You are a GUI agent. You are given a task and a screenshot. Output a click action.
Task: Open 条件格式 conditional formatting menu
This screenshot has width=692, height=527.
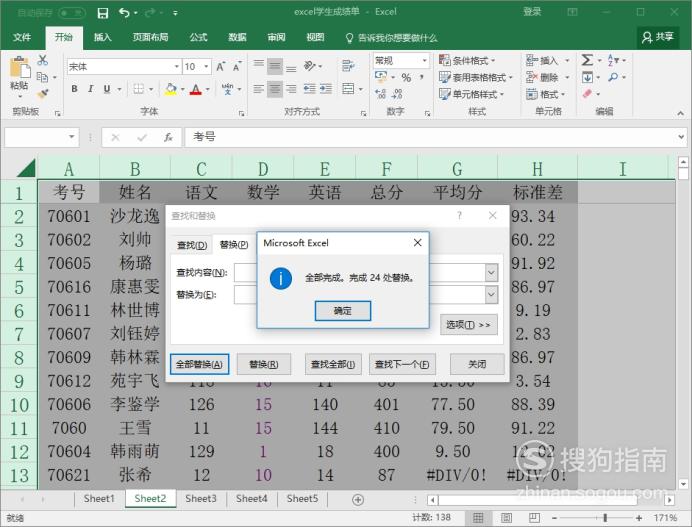[x=467, y=60]
